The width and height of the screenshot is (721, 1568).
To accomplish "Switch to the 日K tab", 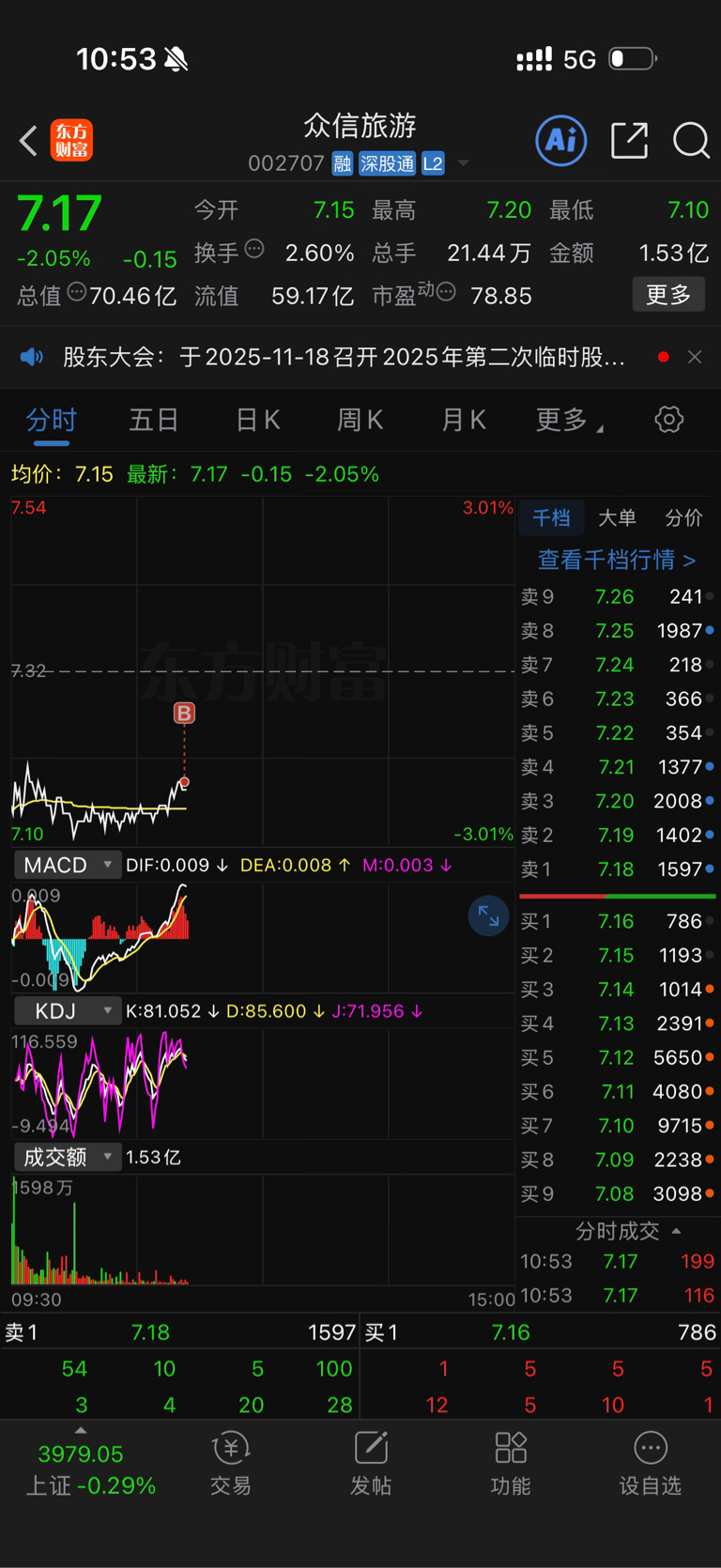I will (257, 420).
